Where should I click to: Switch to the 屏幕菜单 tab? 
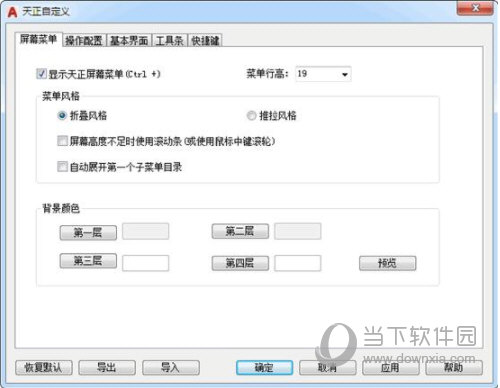coord(39,39)
